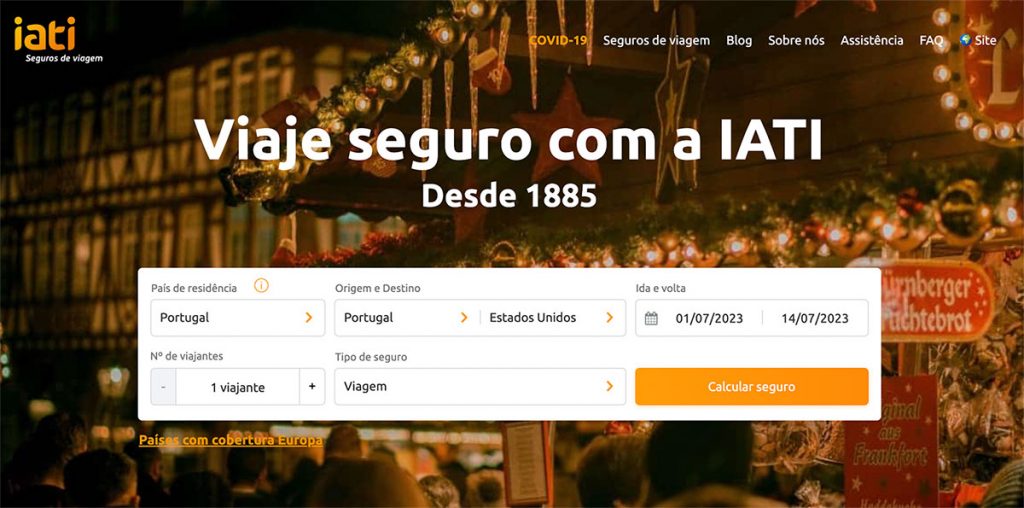Open the Seguros de viagem menu
Screen dimensions: 1024x508
[656, 40]
